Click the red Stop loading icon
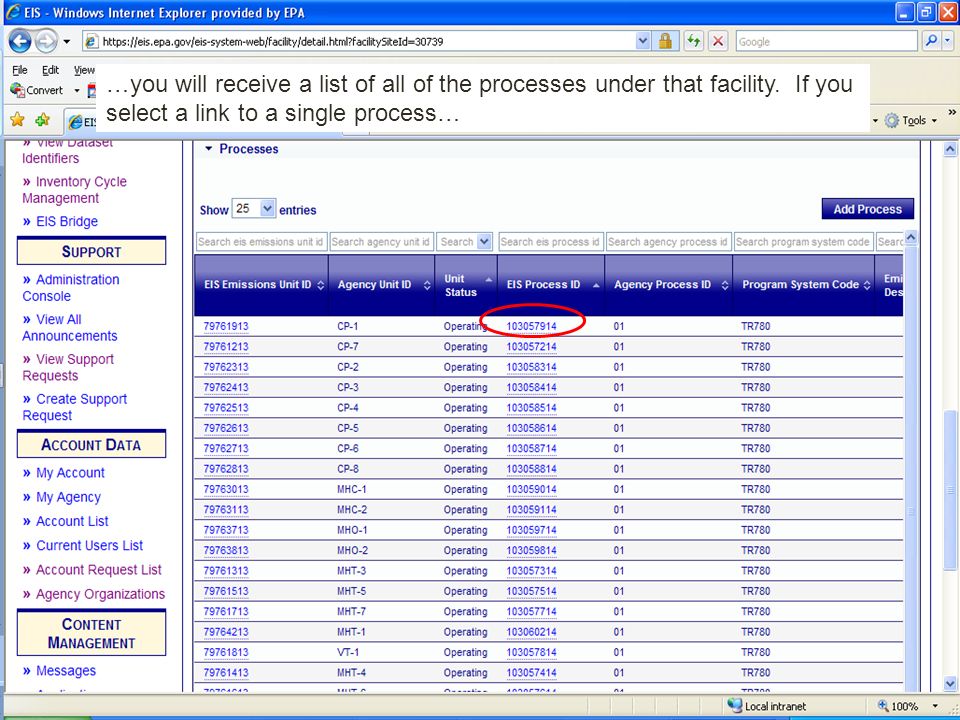Image resolution: width=960 pixels, height=720 pixels. click(x=719, y=42)
